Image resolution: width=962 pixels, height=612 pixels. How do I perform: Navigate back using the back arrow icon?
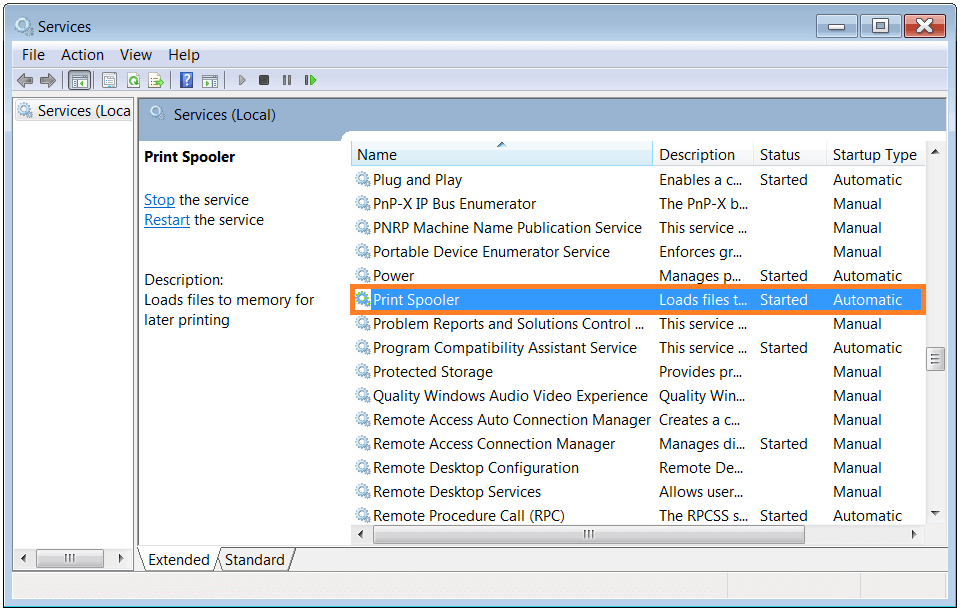coord(25,80)
